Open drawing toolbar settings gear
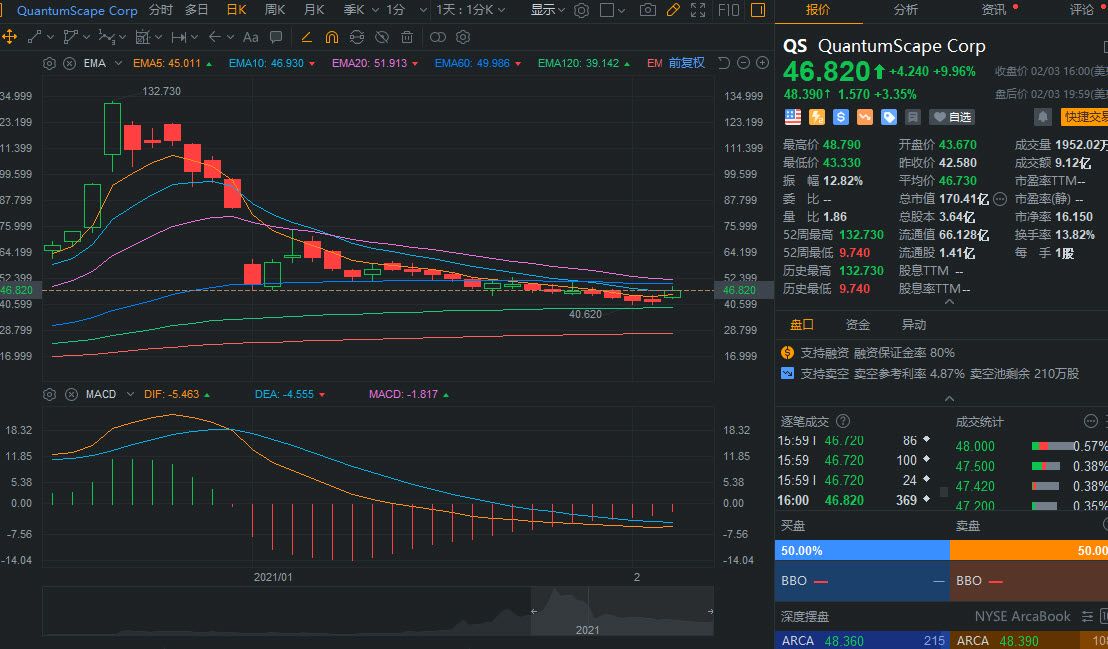This screenshot has height=649, width=1108. pyautogui.click(x=463, y=37)
